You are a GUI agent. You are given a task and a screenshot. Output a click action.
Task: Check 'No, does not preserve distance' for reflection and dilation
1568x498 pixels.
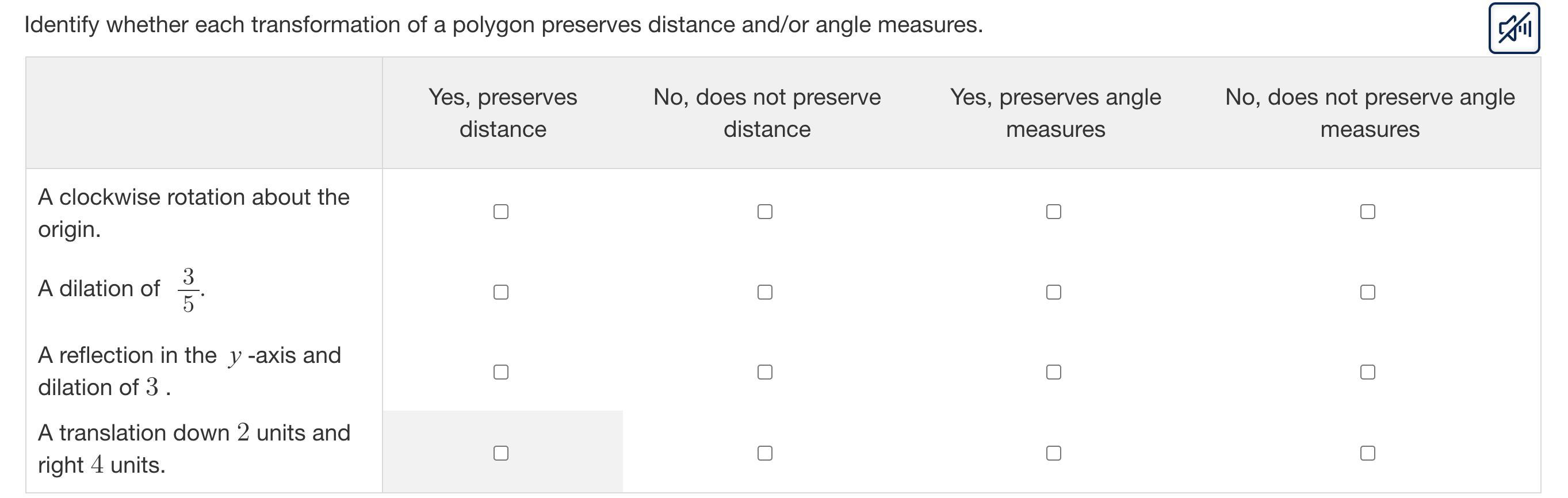tap(765, 372)
